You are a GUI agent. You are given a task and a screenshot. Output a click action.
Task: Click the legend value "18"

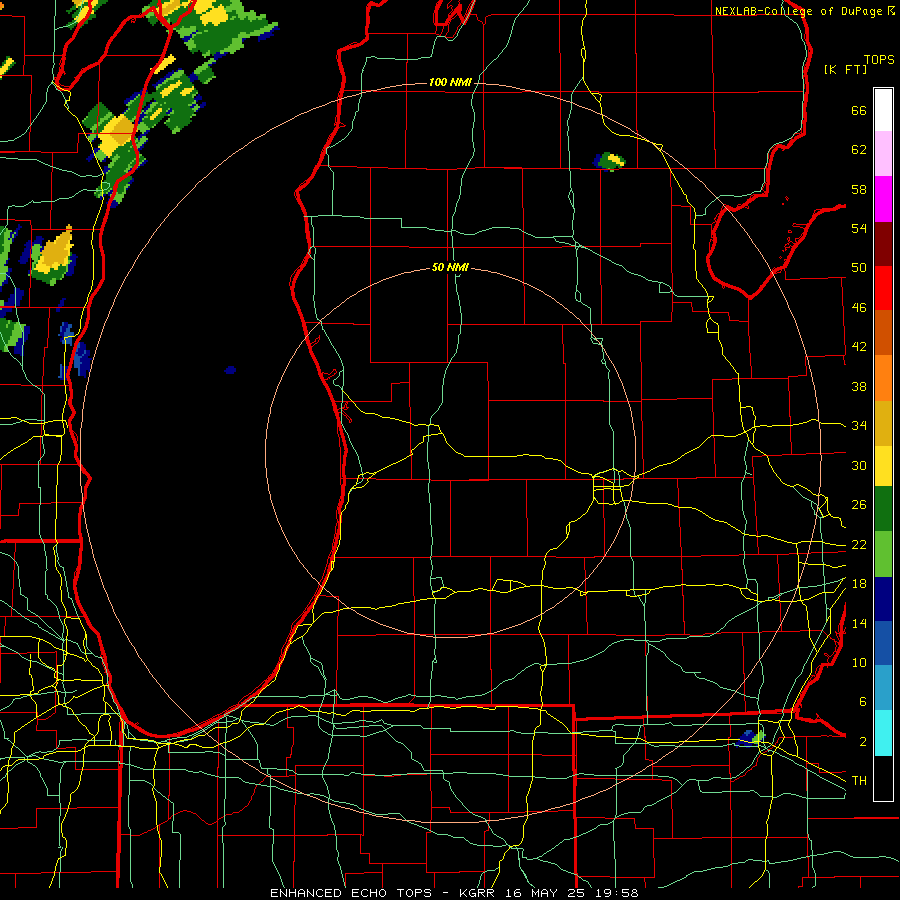click(x=859, y=584)
